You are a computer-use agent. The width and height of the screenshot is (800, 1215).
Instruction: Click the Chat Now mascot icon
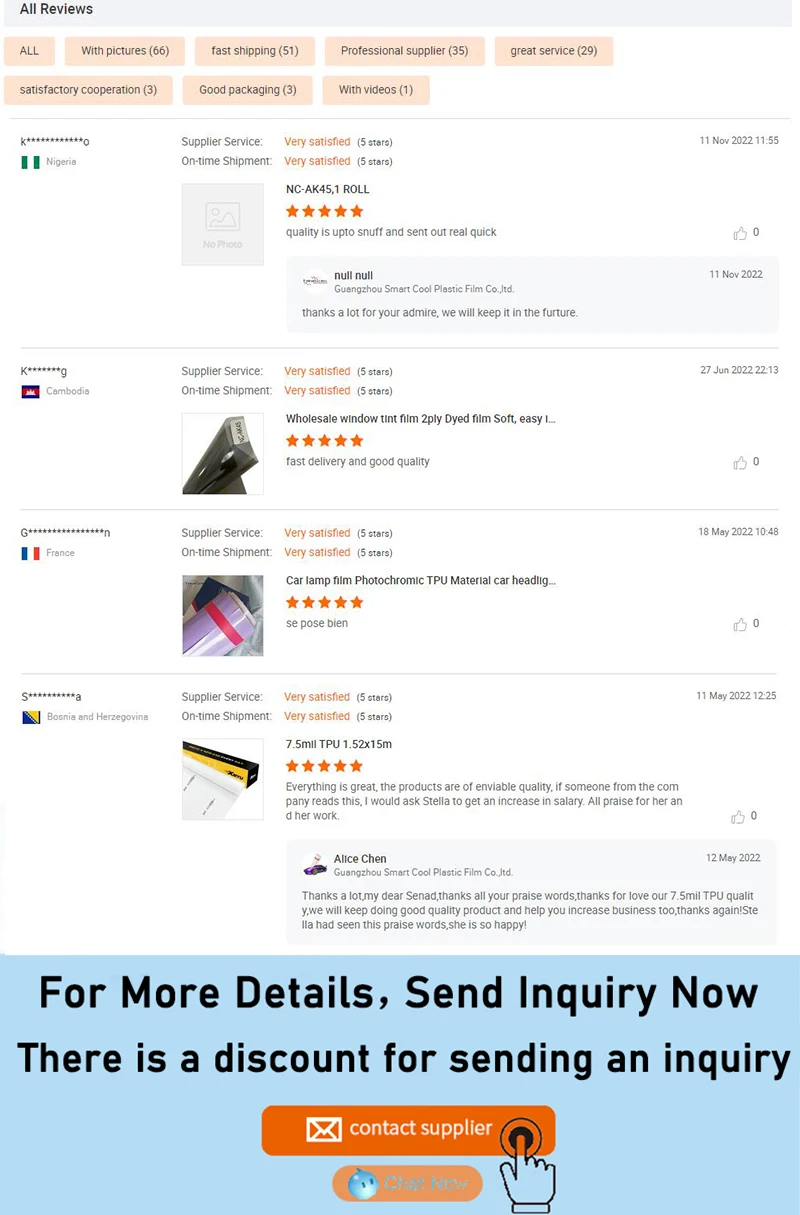[x=363, y=1184]
